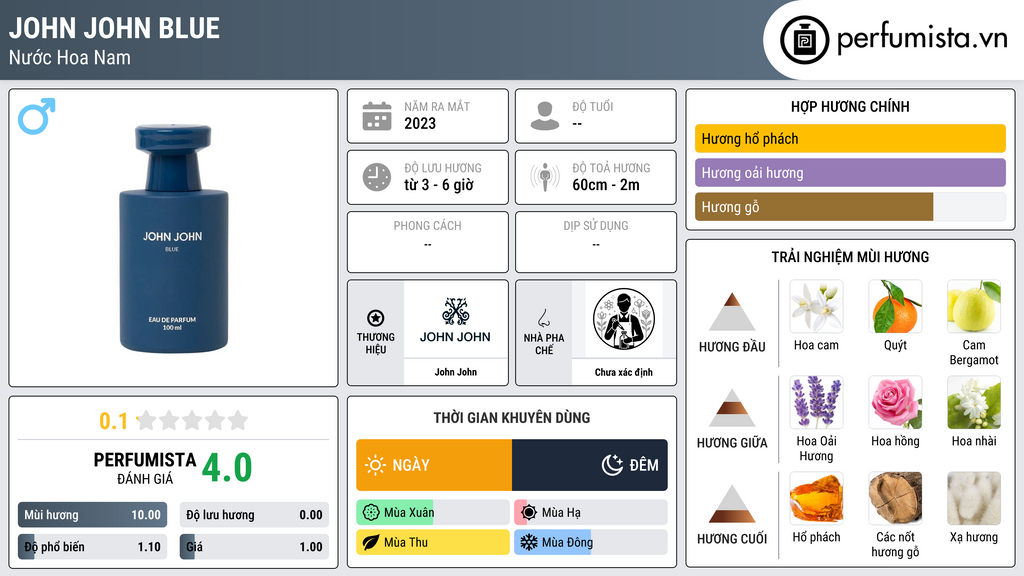Click the calendar icon for Năm ra mắt
This screenshot has height=576, width=1024.
point(377,116)
